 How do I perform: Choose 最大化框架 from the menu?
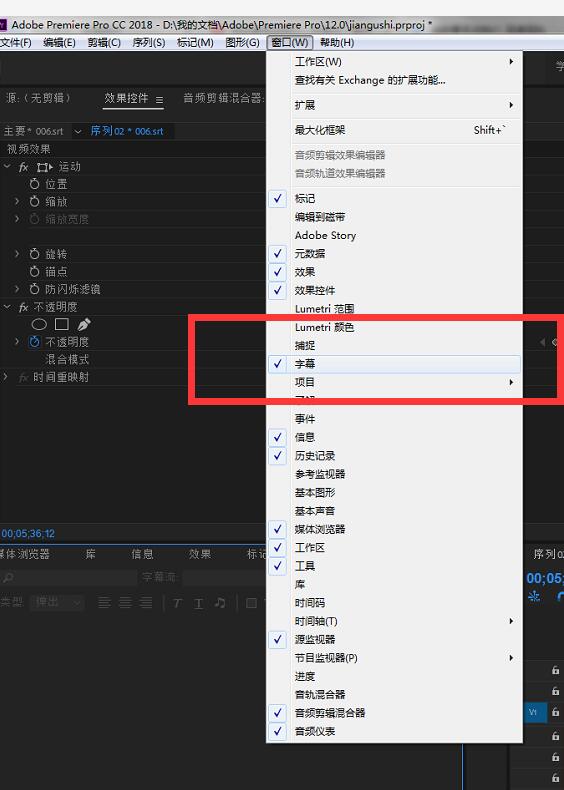tap(395, 130)
